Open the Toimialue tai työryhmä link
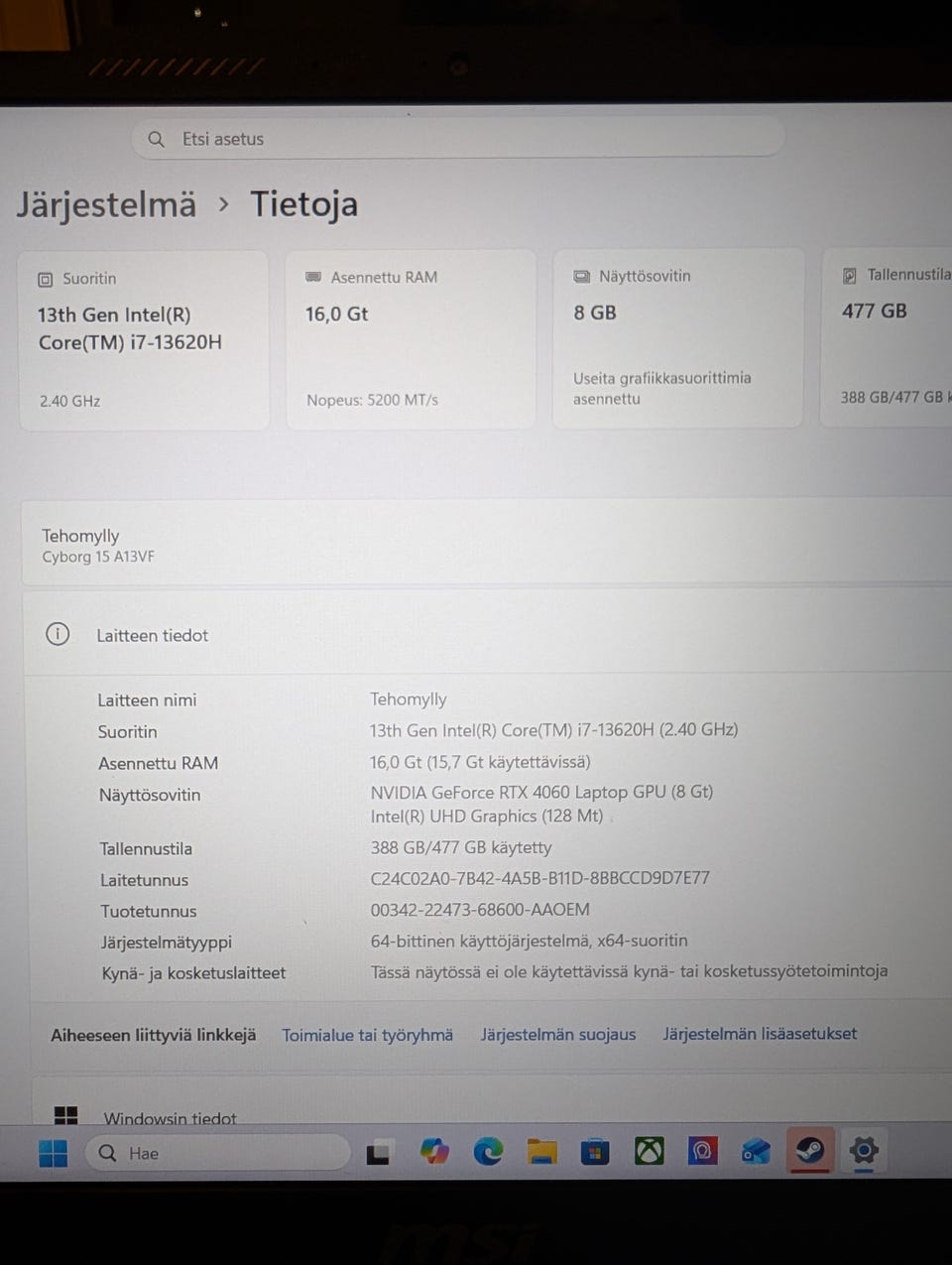 [367, 1035]
